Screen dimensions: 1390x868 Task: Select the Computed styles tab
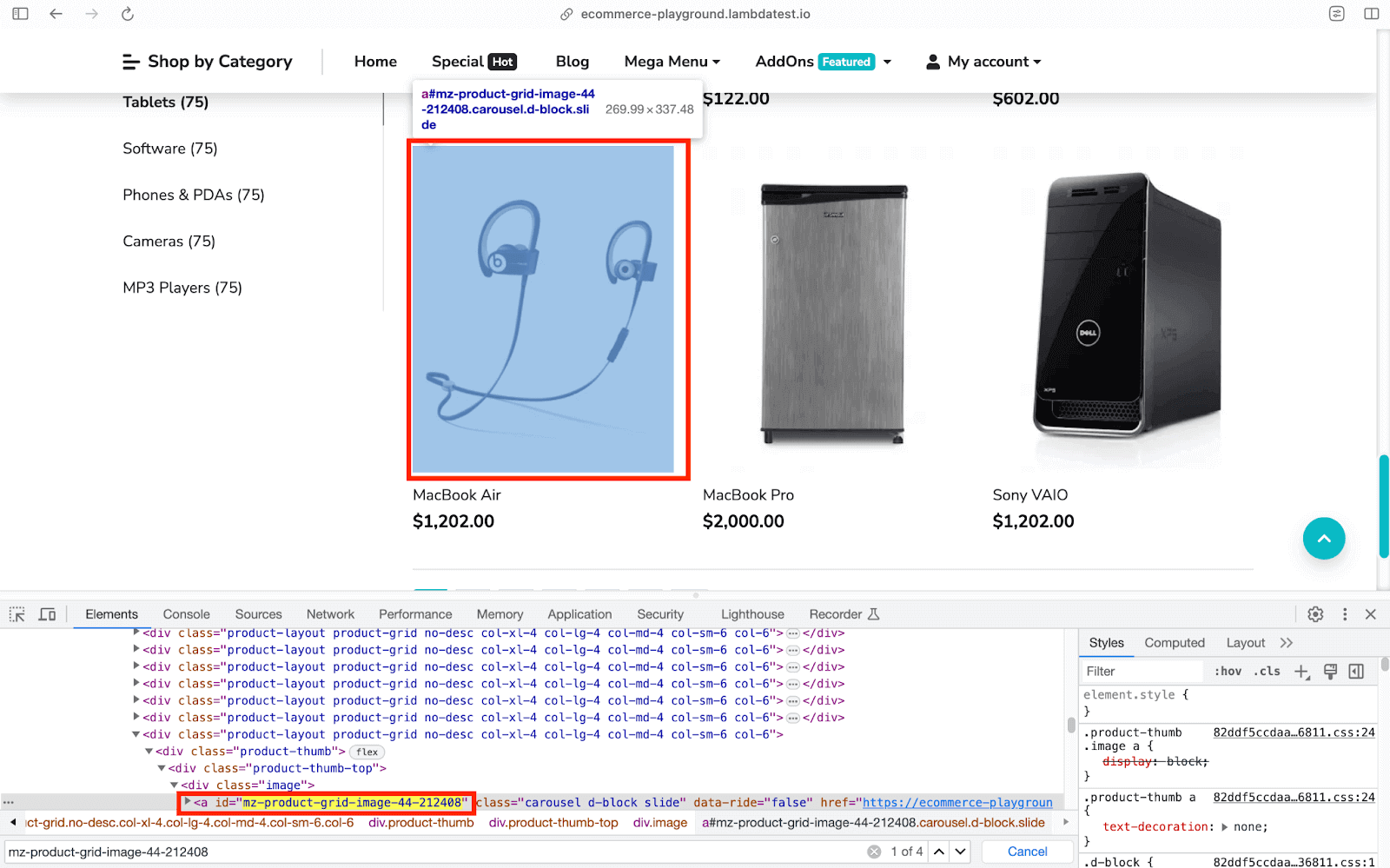click(1175, 643)
